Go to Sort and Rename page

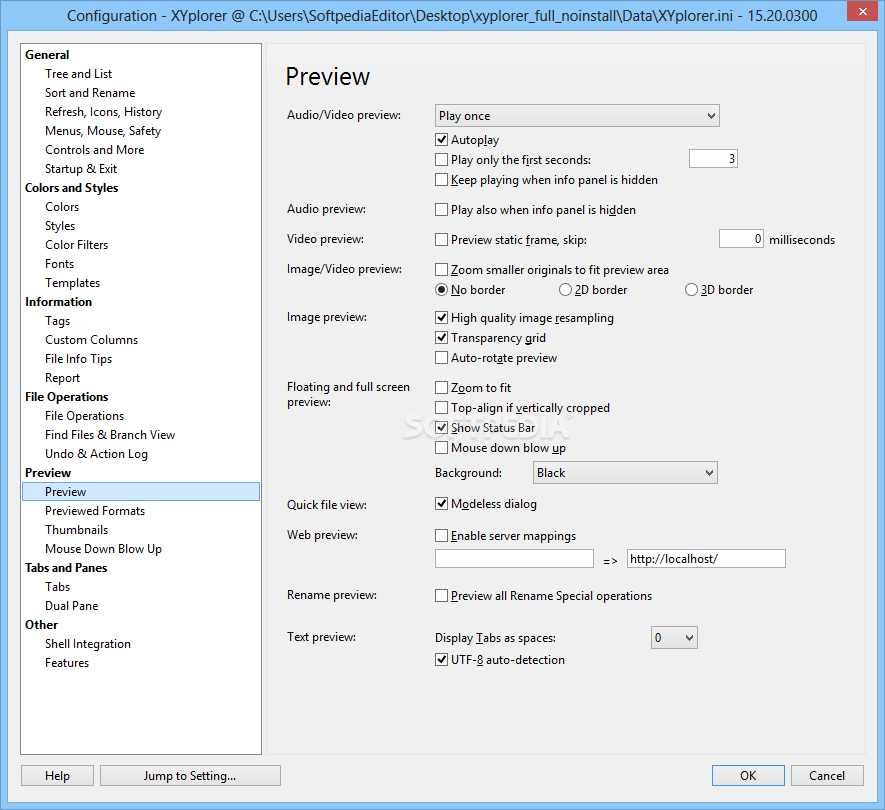tap(90, 93)
